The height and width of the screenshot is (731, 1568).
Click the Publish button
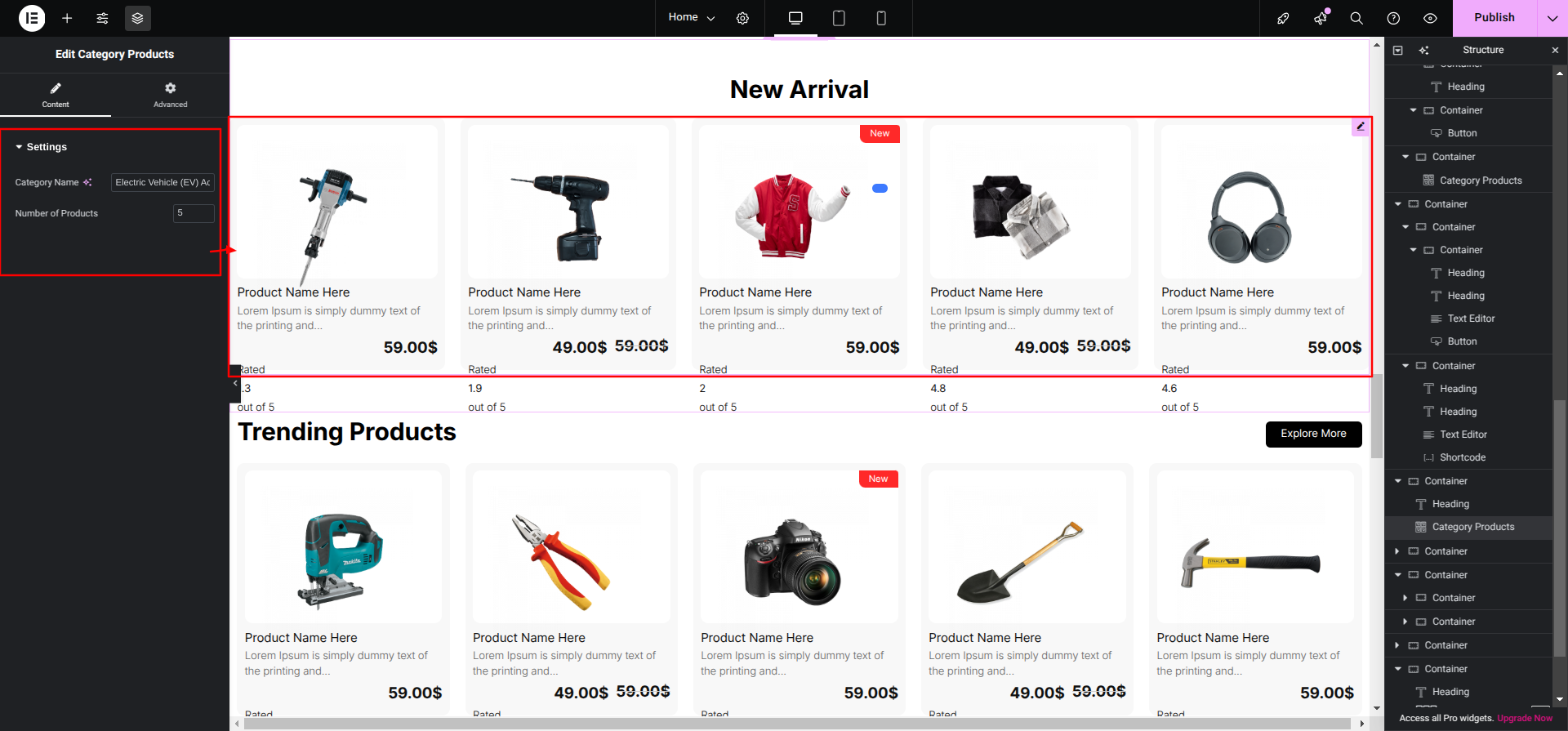tap(1494, 18)
